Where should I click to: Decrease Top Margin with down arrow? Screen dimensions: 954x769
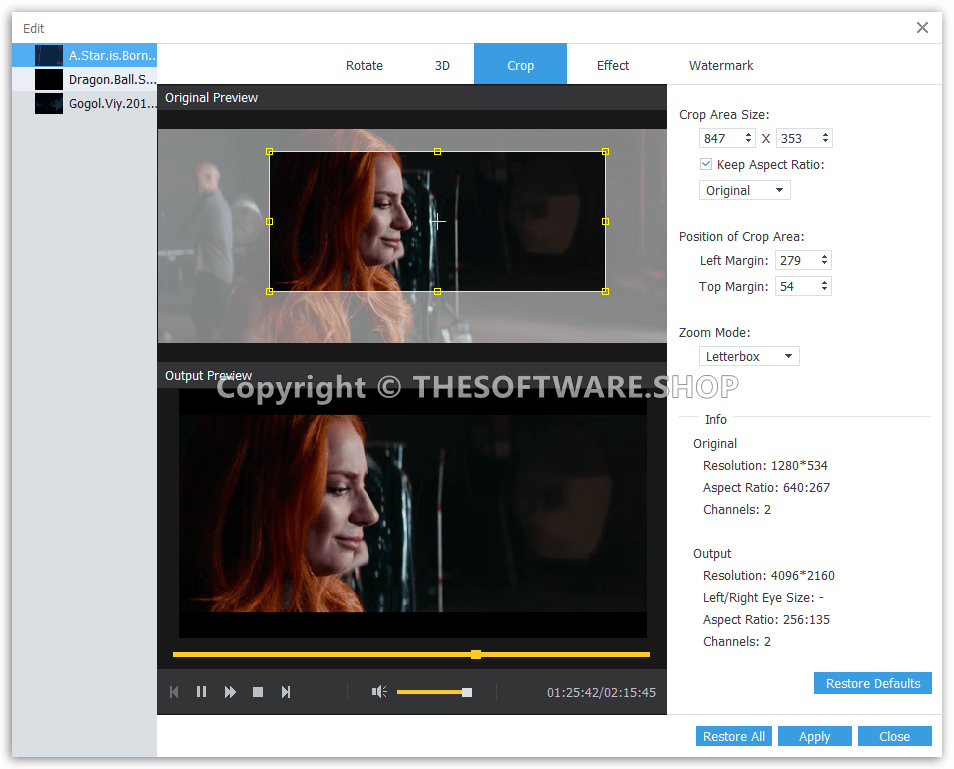point(824,290)
